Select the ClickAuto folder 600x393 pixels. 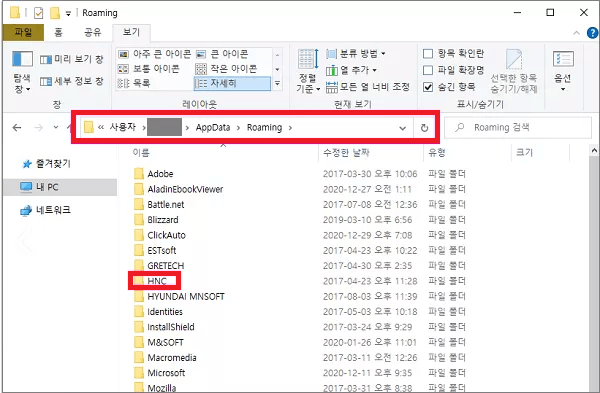click(166, 235)
